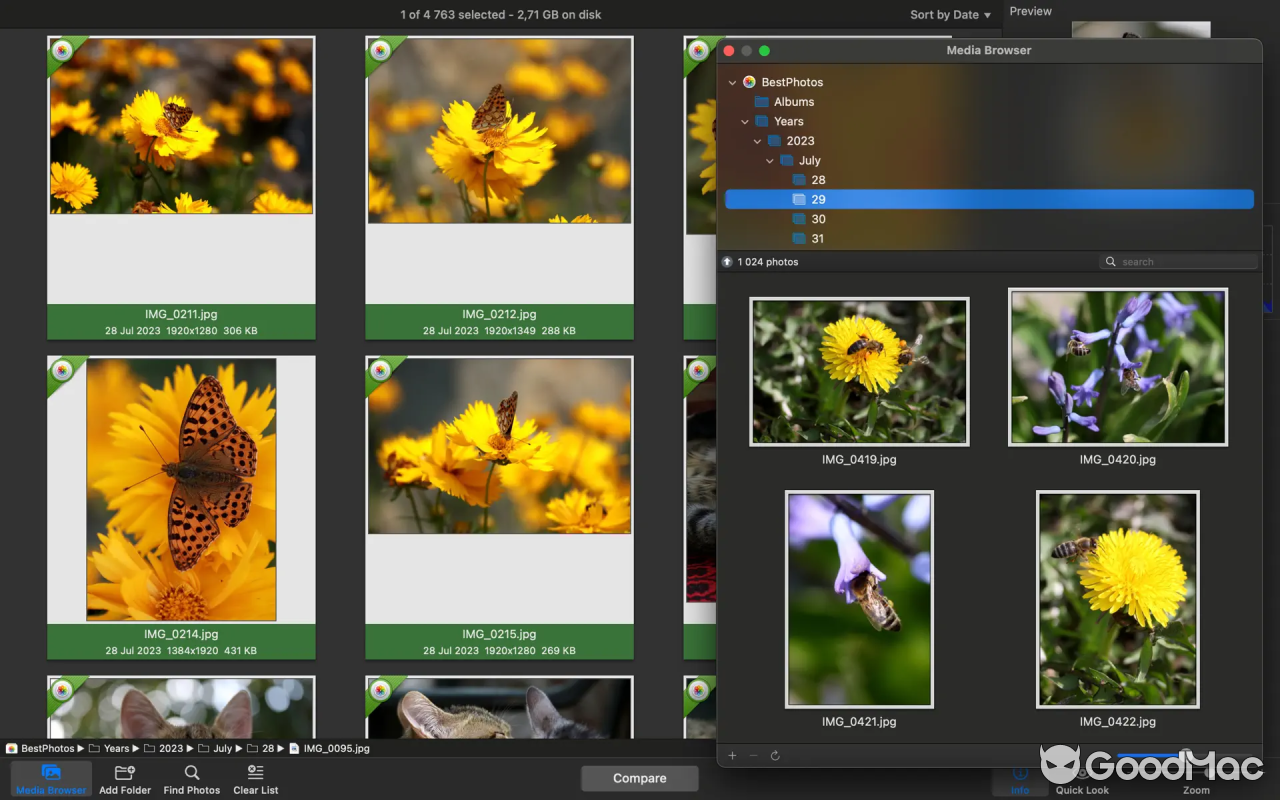
Task: Click the plus icon in the Media Browser footer
Action: pyautogui.click(x=732, y=755)
